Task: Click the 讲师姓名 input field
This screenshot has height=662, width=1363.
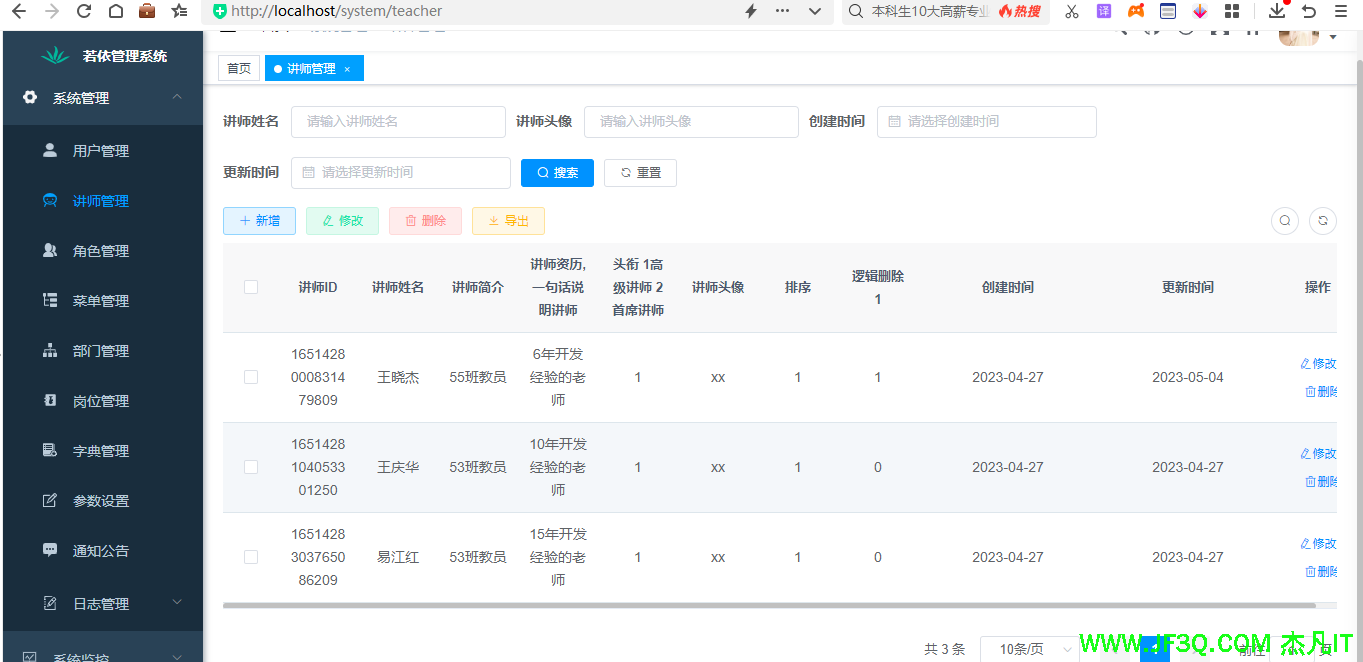Action: [x=398, y=122]
